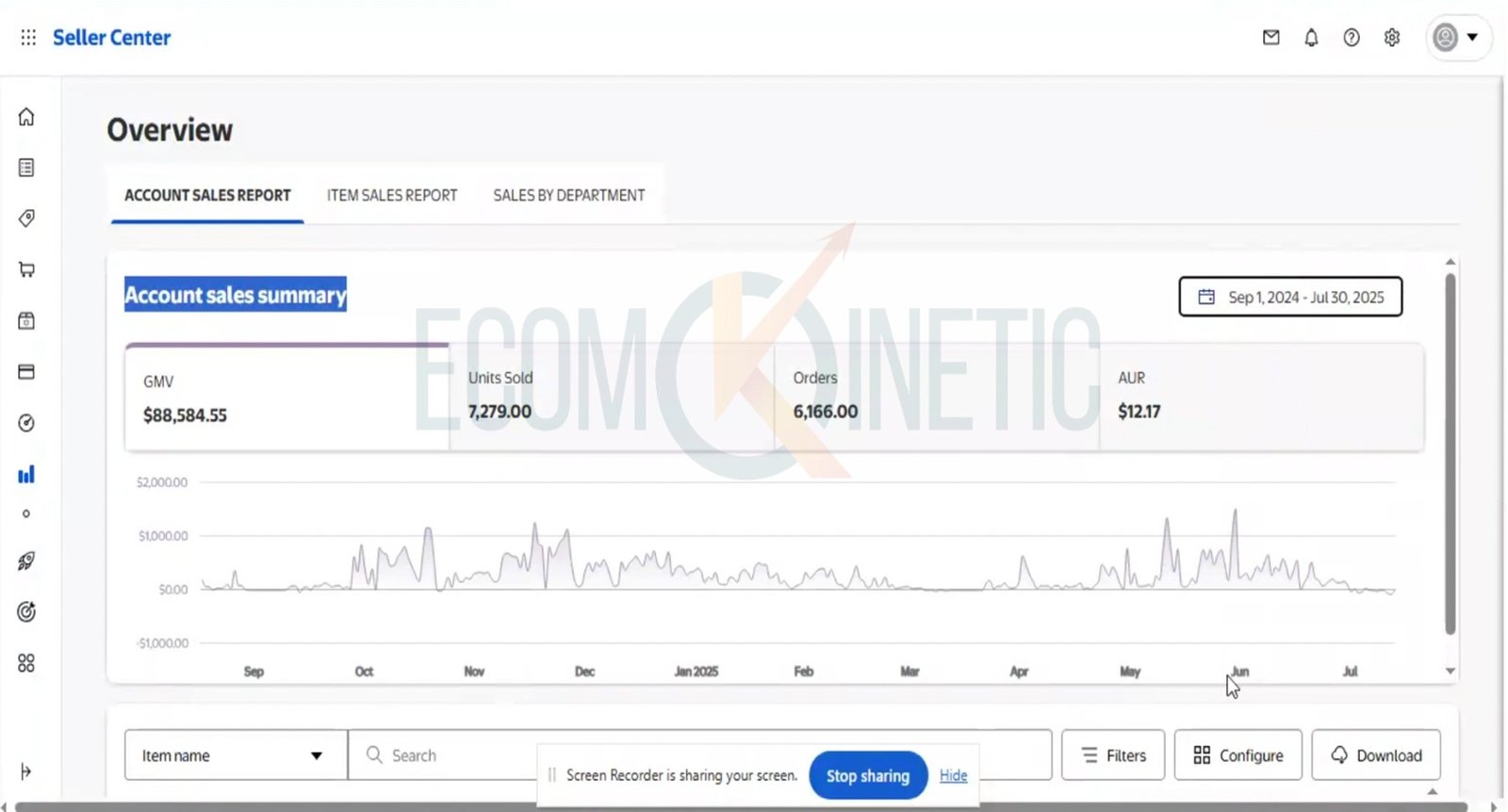Viewport: 1508px width, 812px height.
Task: Click the vertical scrollbar of sales panel
Action: 1450,452
